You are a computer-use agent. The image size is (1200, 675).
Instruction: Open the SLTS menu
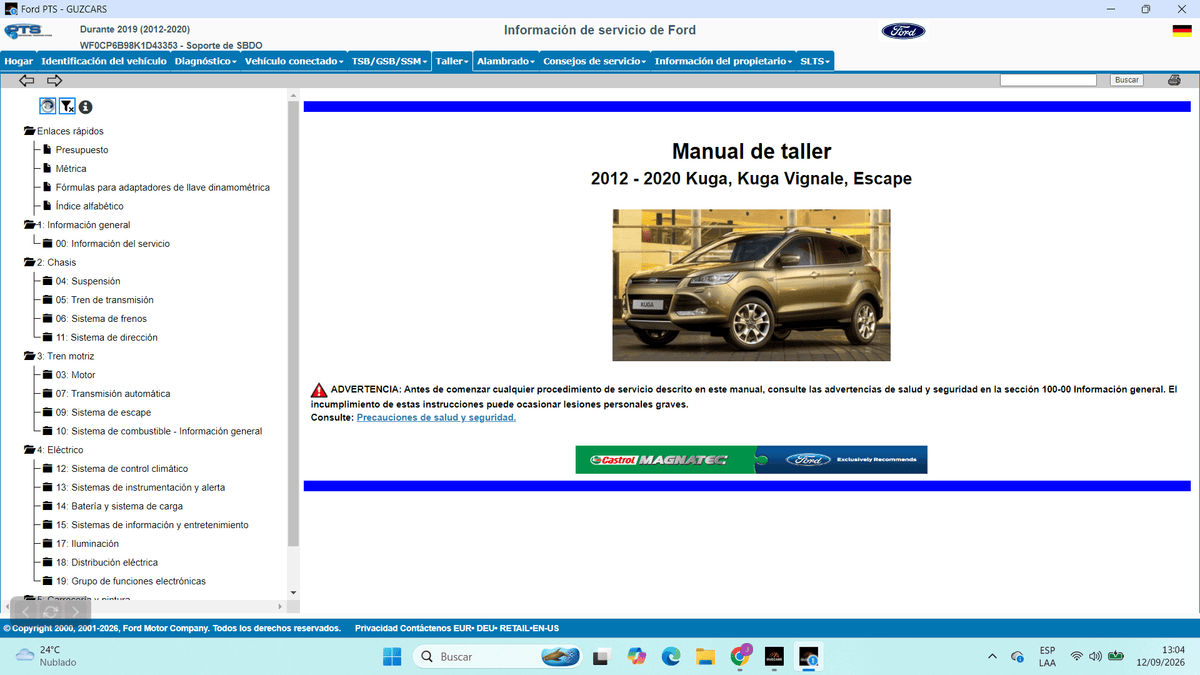point(815,61)
